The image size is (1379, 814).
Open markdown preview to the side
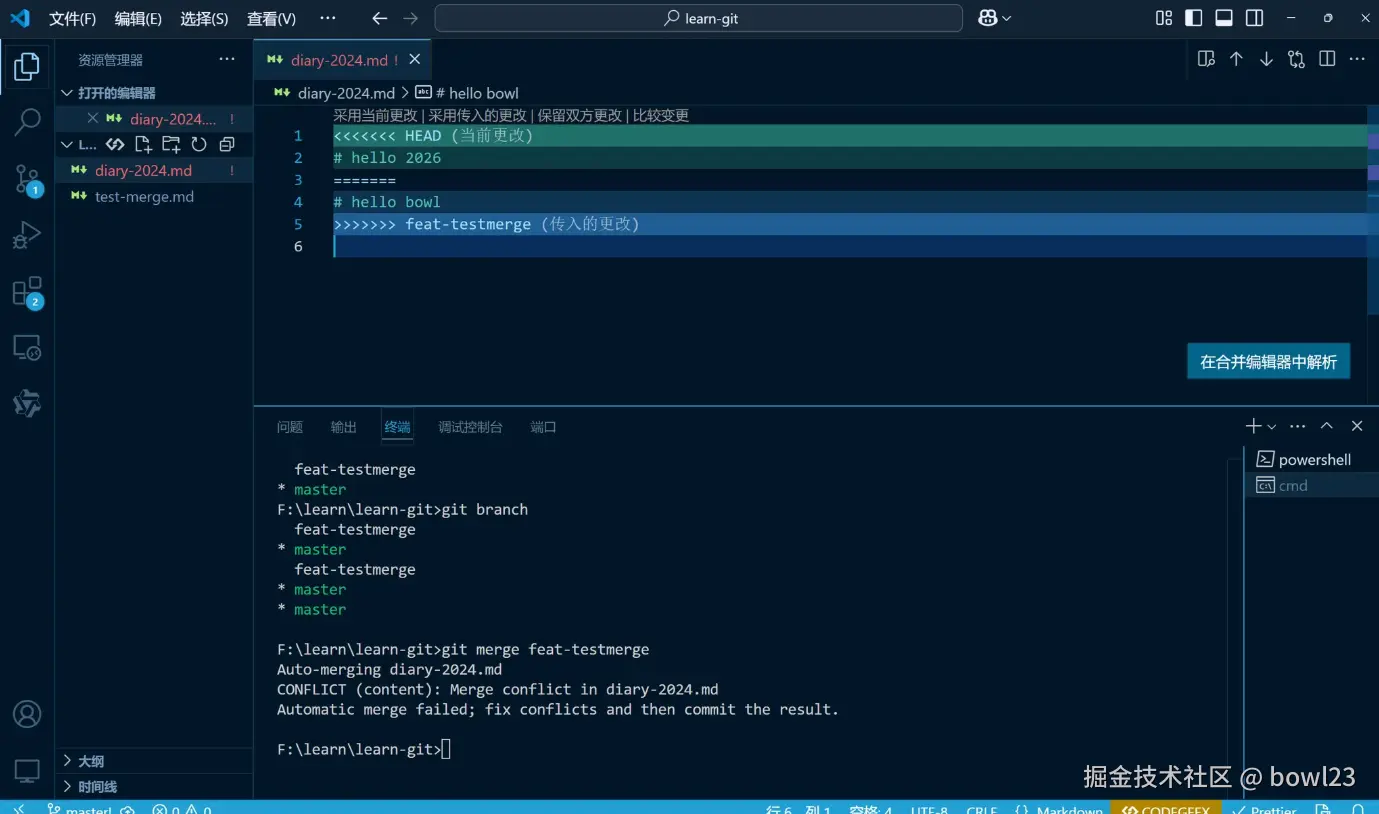tap(1206, 59)
